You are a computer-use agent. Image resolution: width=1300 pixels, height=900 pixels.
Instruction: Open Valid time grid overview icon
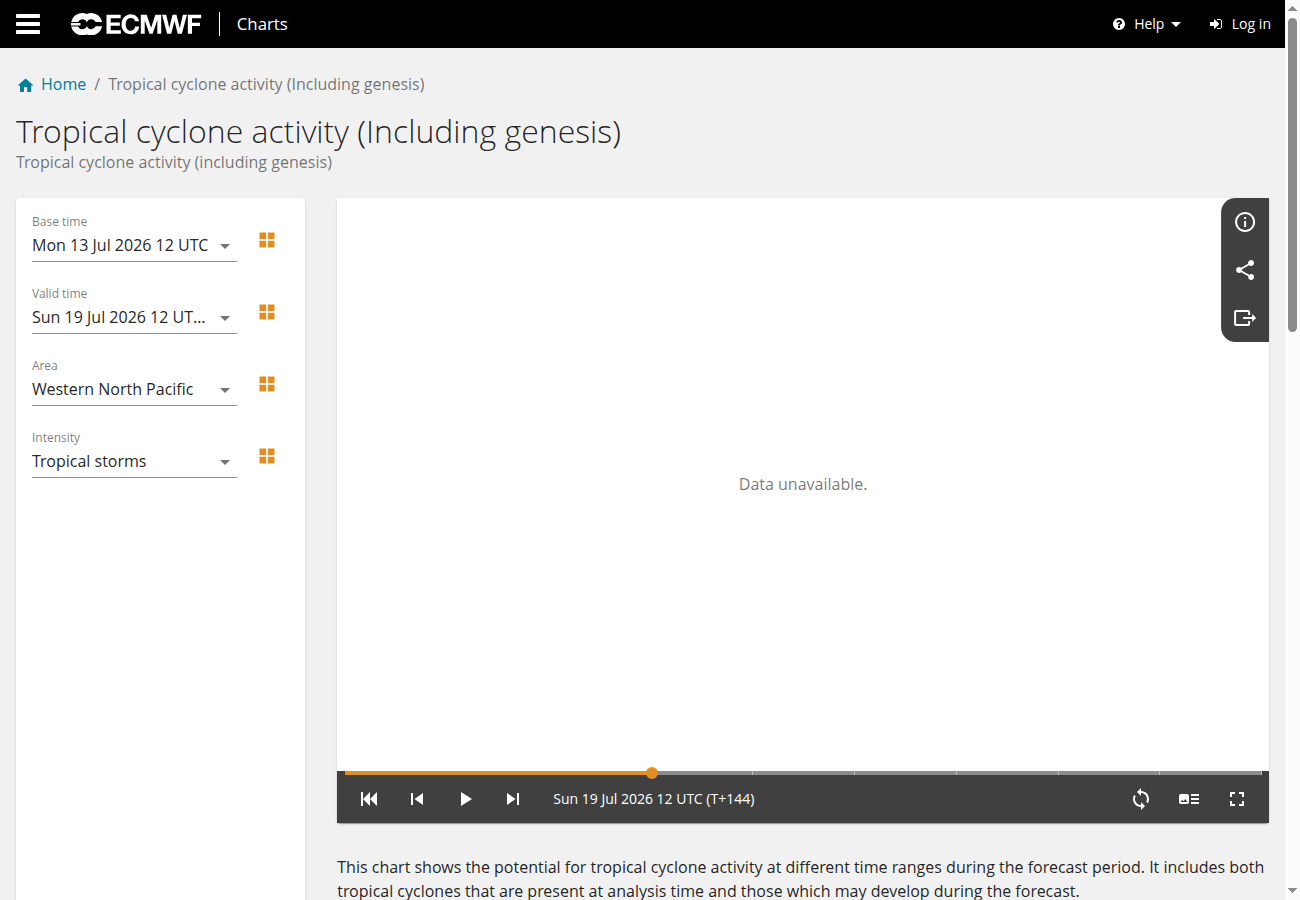[267, 312]
